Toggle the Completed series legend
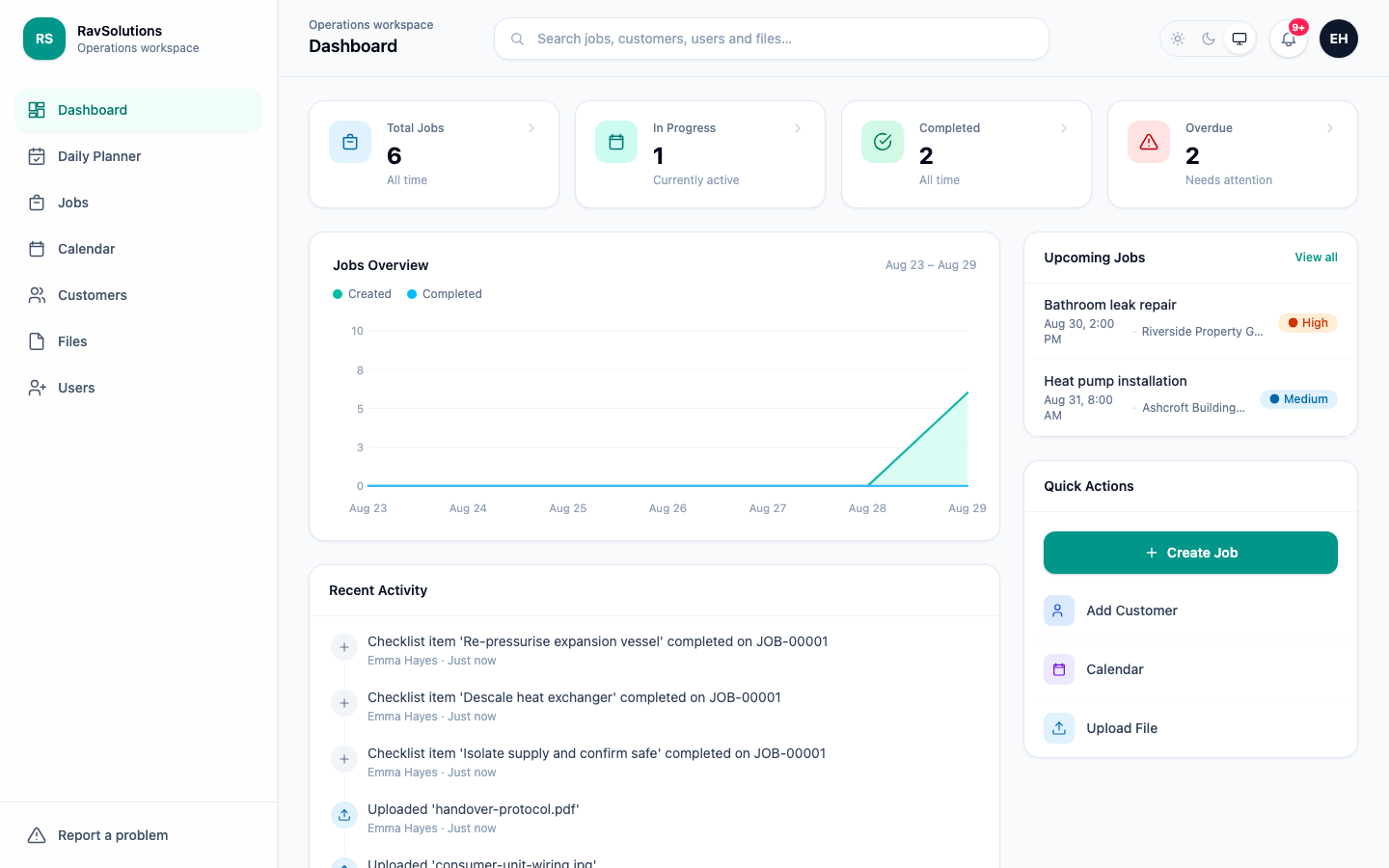 445,294
